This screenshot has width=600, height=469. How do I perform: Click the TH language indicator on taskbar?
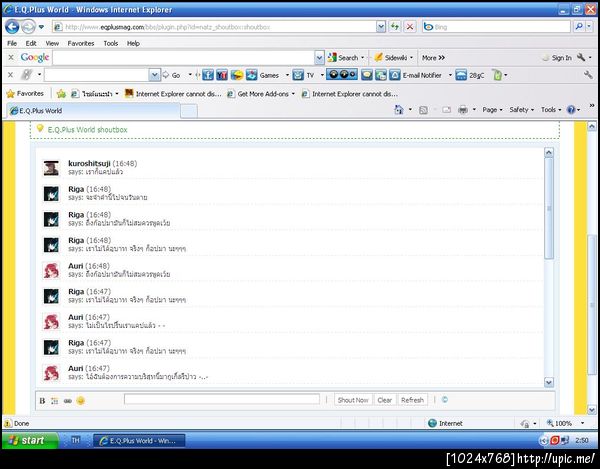pyautogui.click(x=75, y=440)
